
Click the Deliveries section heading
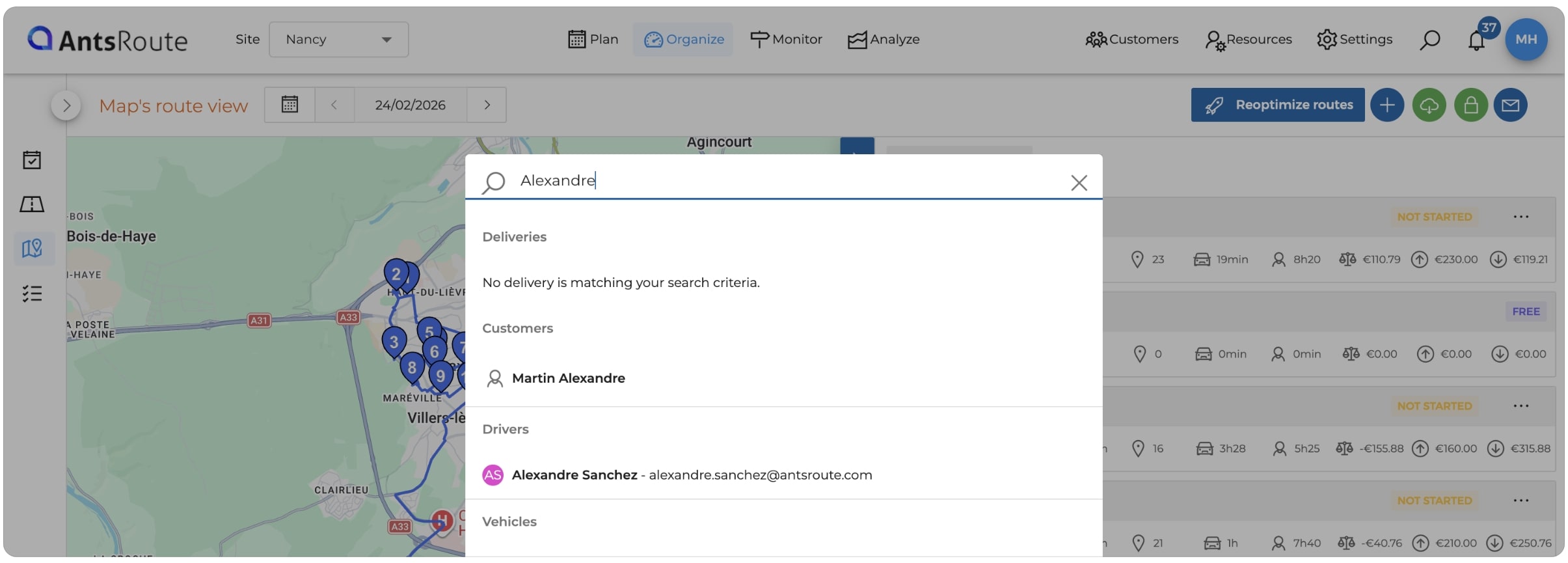point(514,237)
